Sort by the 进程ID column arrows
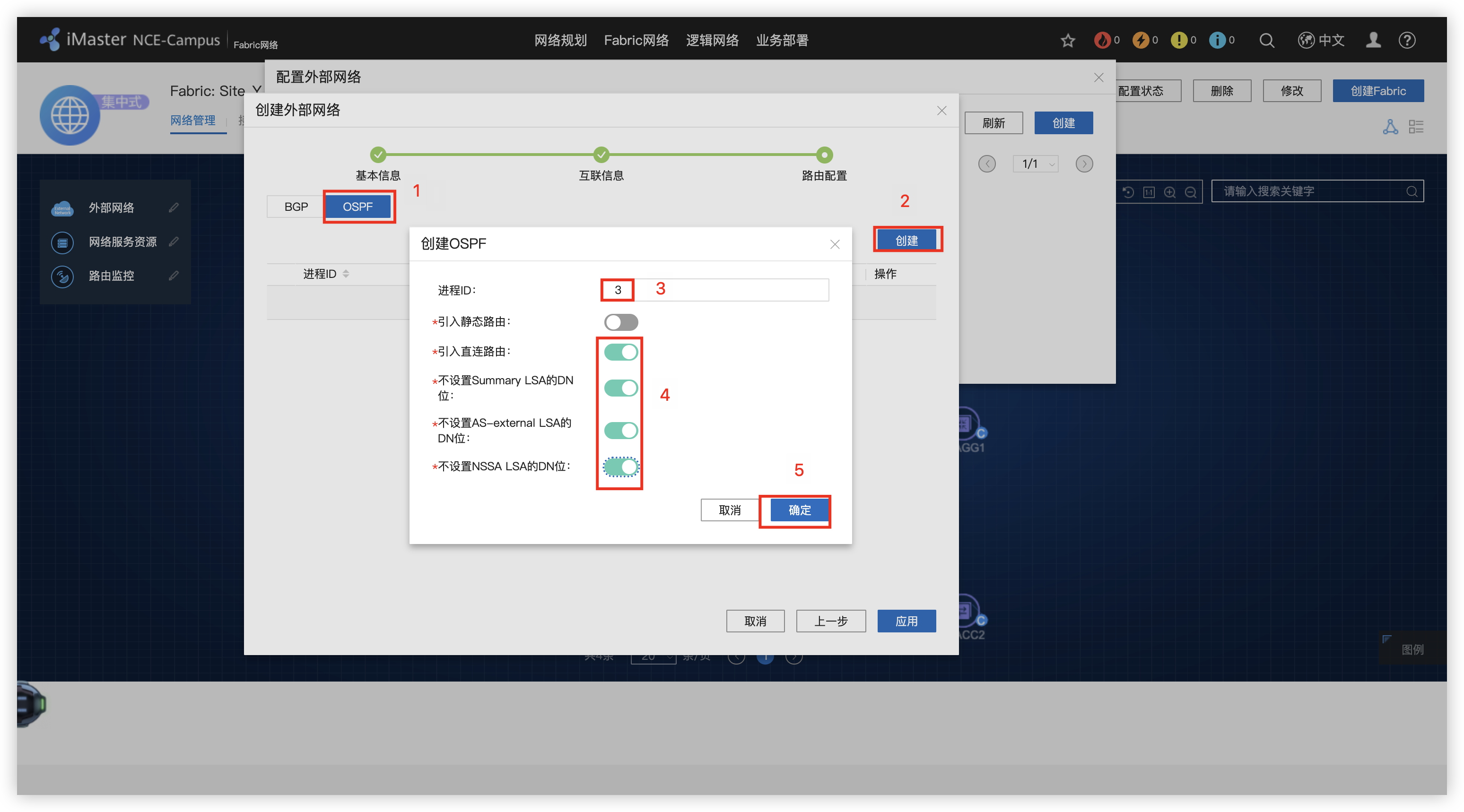The height and width of the screenshot is (812, 1464). click(346, 274)
